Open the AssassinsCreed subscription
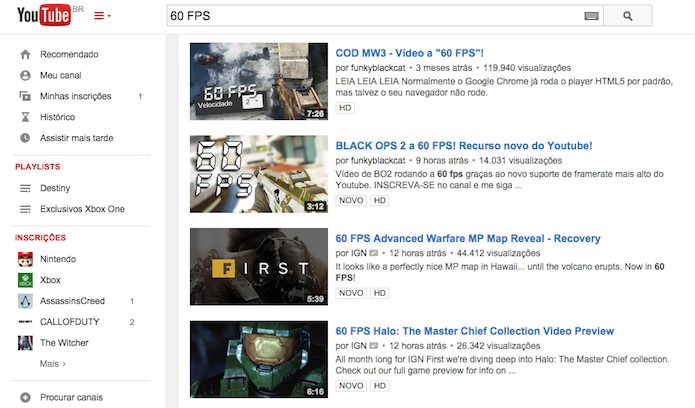The height and width of the screenshot is (408, 695). (72, 301)
